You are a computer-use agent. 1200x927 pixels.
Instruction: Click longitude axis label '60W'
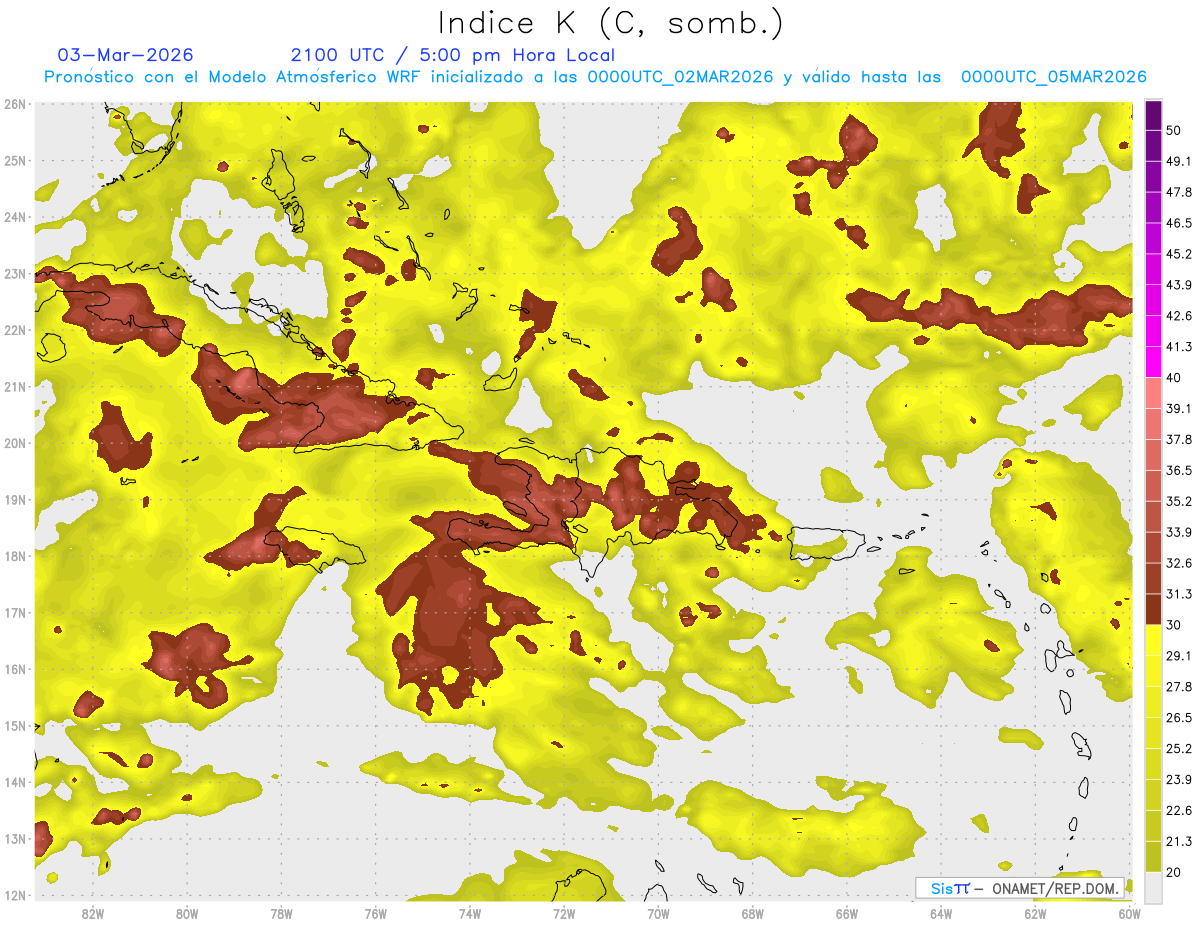pyautogui.click(x=1130, y=913)
